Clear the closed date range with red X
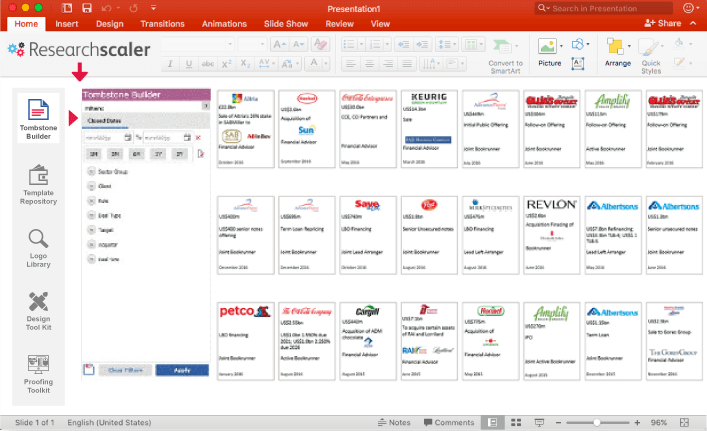 point(198,138)
